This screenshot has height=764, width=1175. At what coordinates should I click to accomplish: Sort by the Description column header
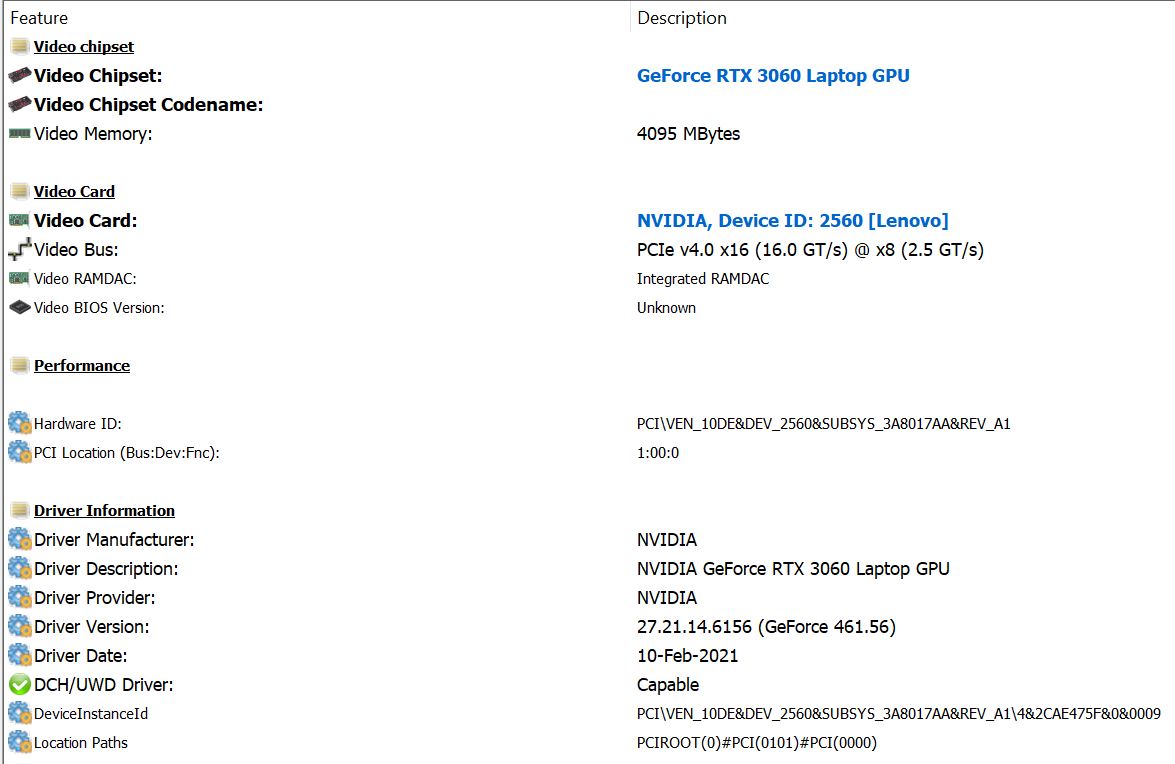pyautogui.click(x=682, y=18)
